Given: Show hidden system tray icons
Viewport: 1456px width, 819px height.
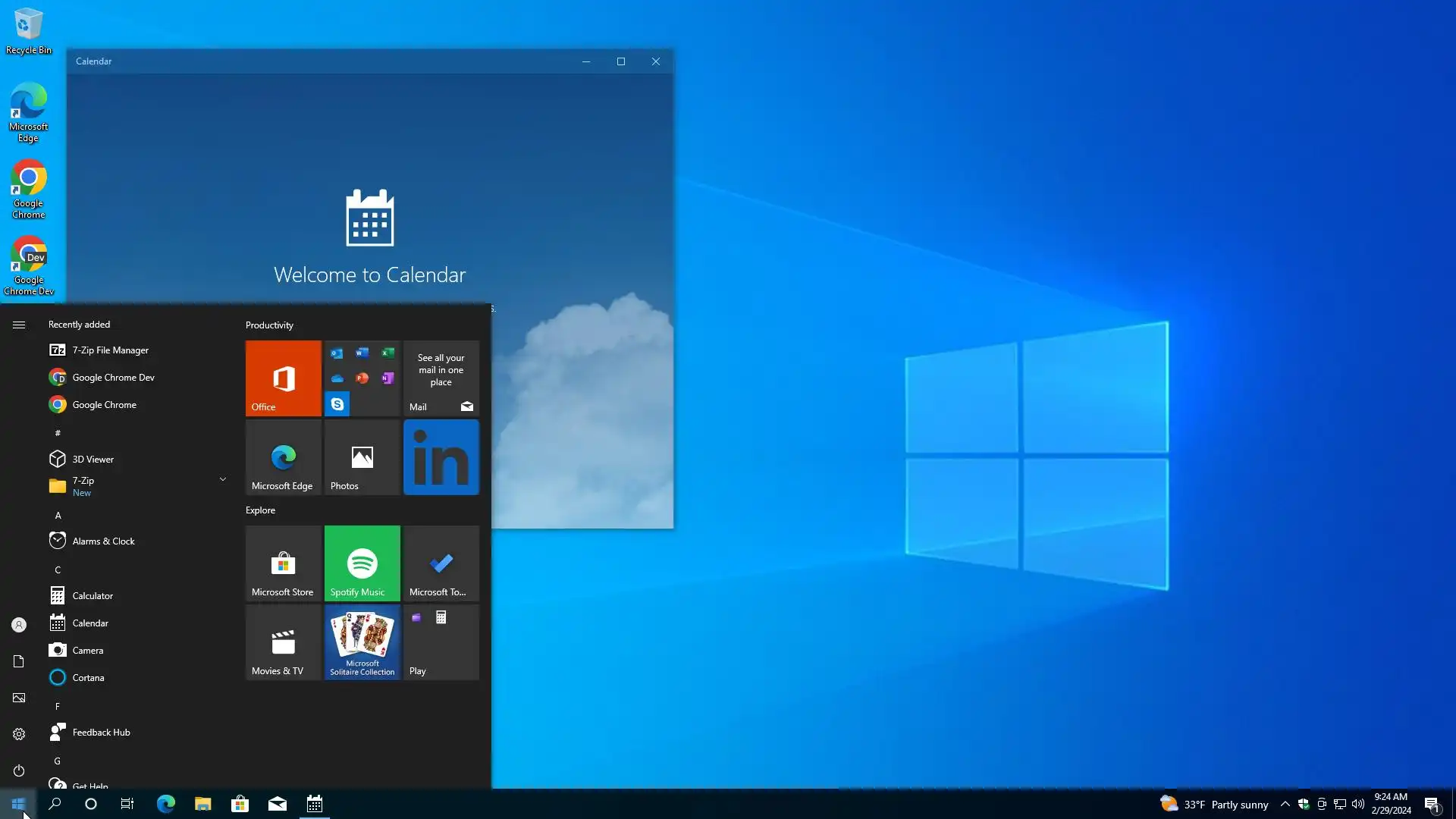Looking at the screenshot, I should pos(1285,804).
